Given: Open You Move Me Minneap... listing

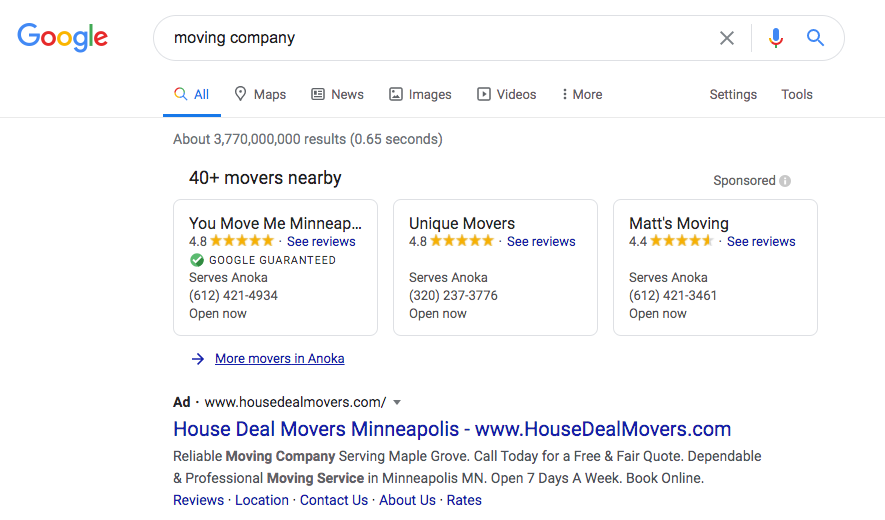Looking at the screenshot, I should [275, 223].
